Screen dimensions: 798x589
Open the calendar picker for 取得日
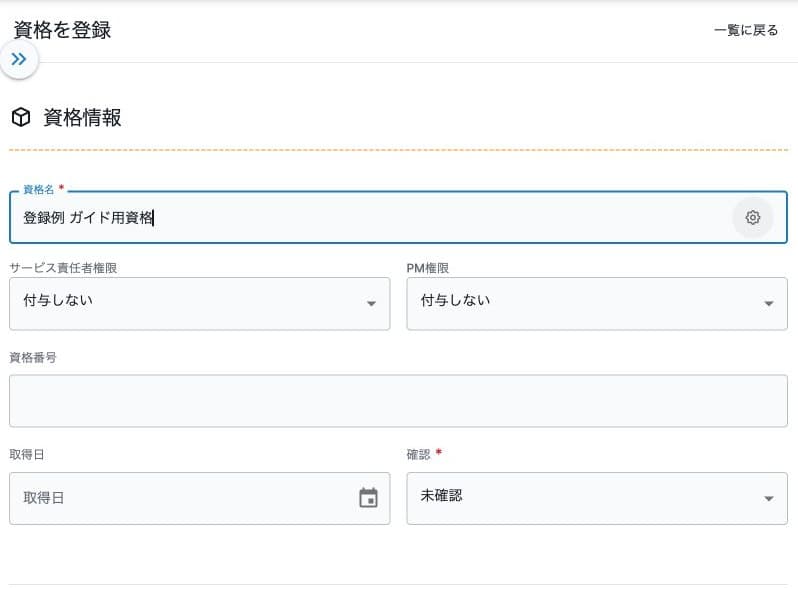[368, 498]
